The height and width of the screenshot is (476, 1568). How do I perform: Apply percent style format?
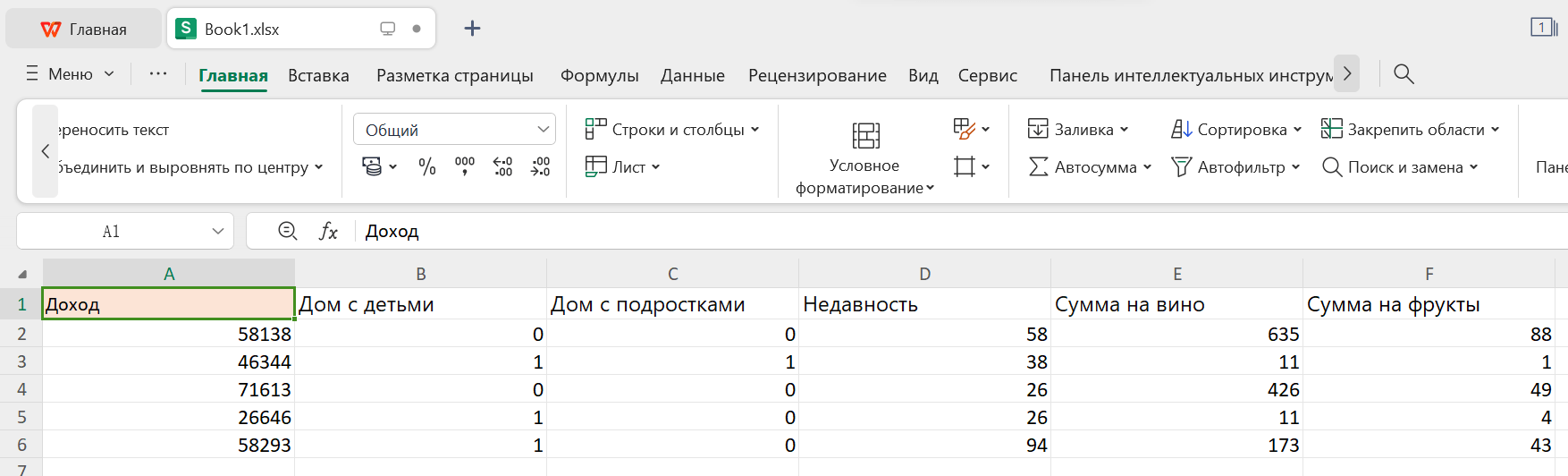click(x=427, y=166)
